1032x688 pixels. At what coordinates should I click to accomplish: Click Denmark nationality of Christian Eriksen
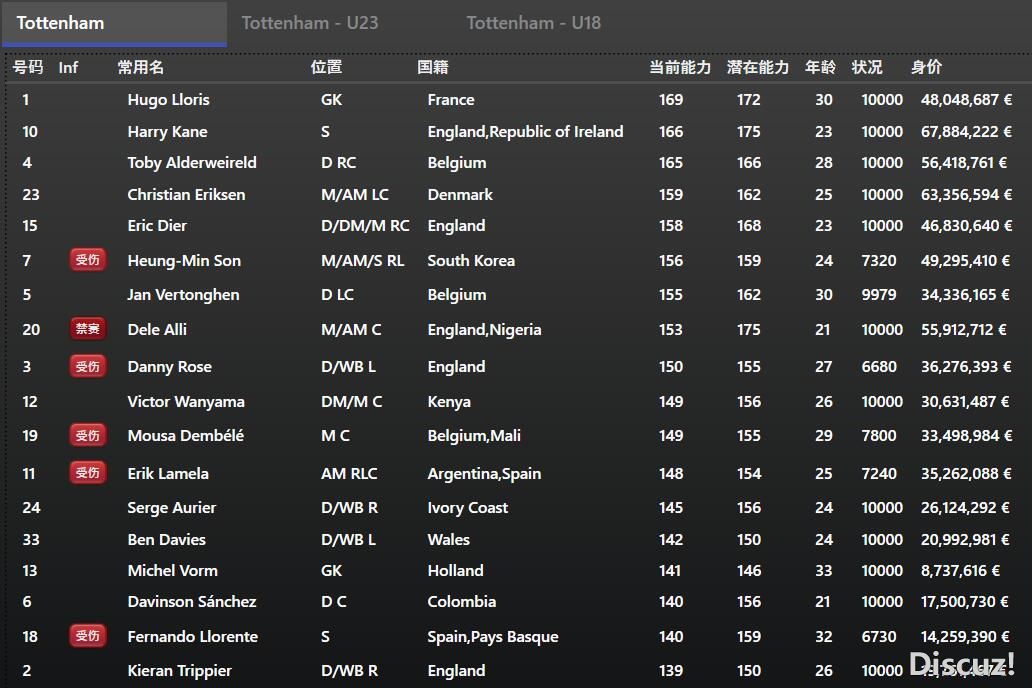click(x=460, y=195)
